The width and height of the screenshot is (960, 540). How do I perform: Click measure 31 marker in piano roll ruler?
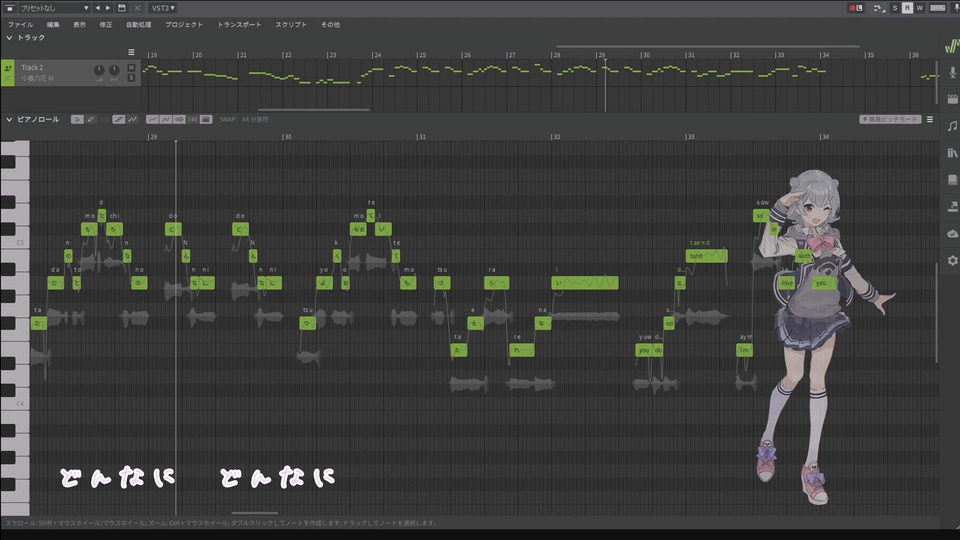click(421, 137)
